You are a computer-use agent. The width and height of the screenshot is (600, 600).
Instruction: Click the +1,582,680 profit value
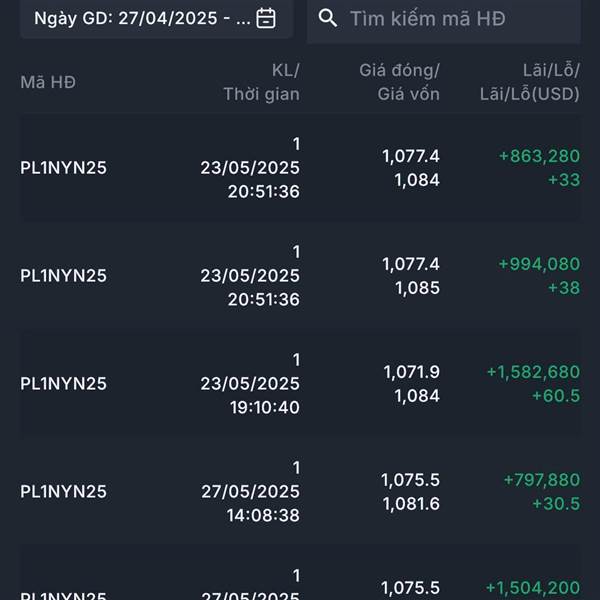(533, 372)
